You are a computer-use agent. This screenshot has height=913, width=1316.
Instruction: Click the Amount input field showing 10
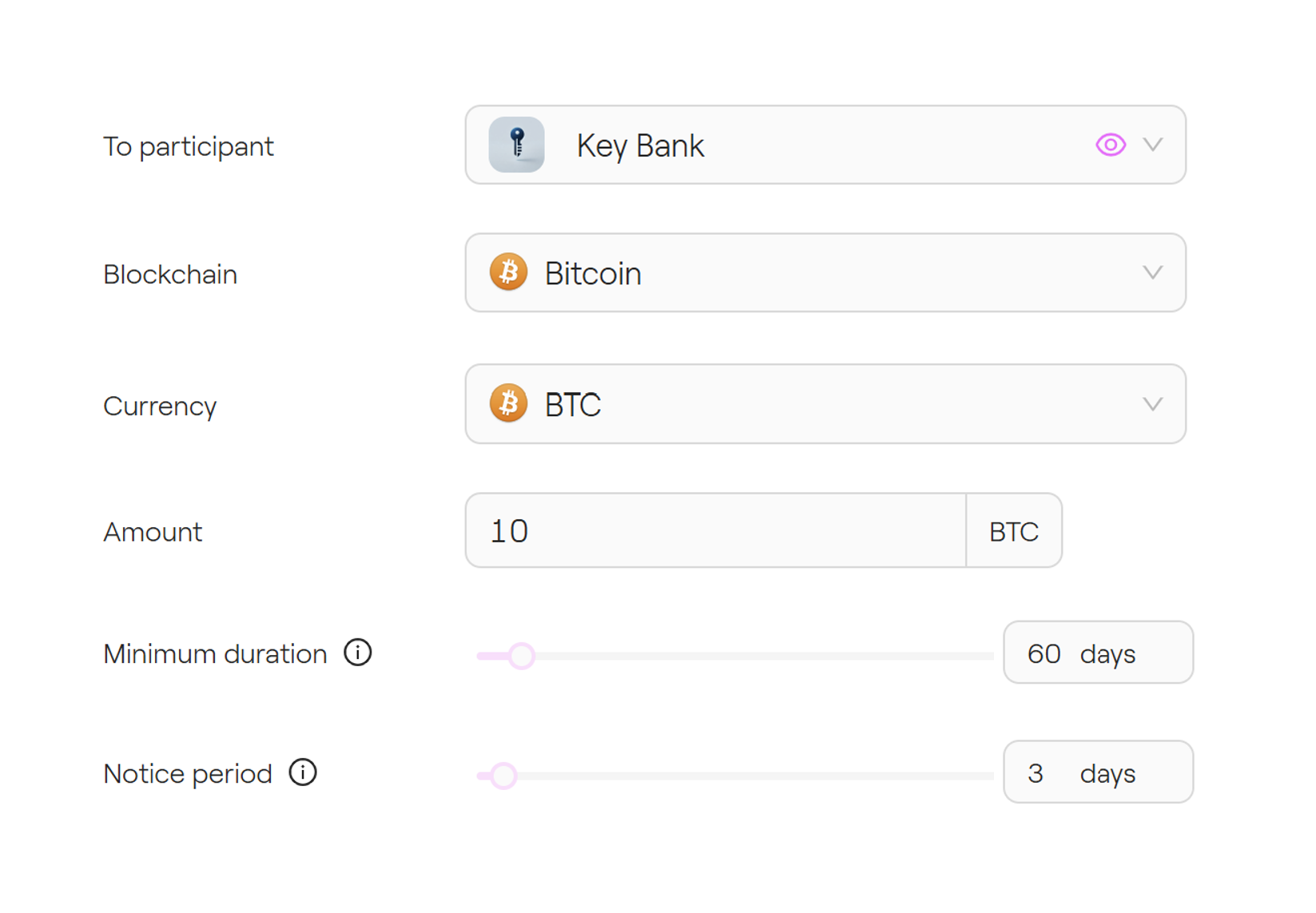click(x=715, y=530)
